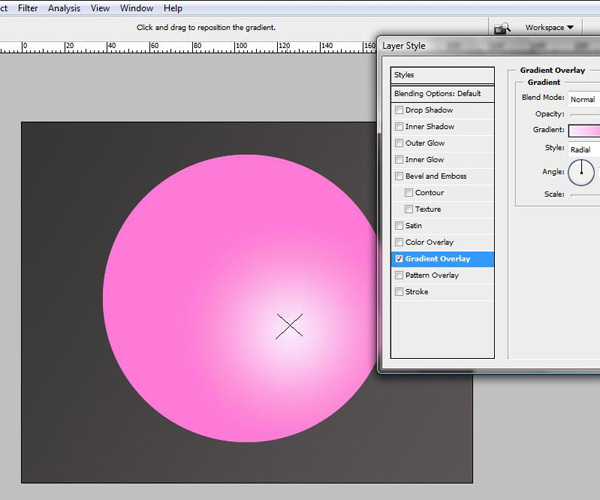Open the Analysis menu
The width and height of the screenshot is (600, 500).
(64, 8)
